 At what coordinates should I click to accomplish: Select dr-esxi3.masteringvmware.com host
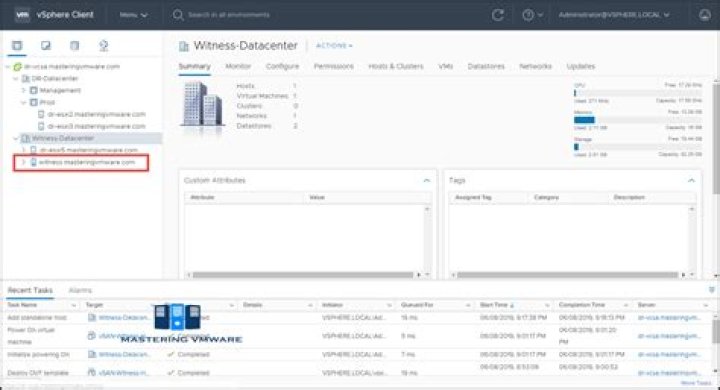point(96,126)
